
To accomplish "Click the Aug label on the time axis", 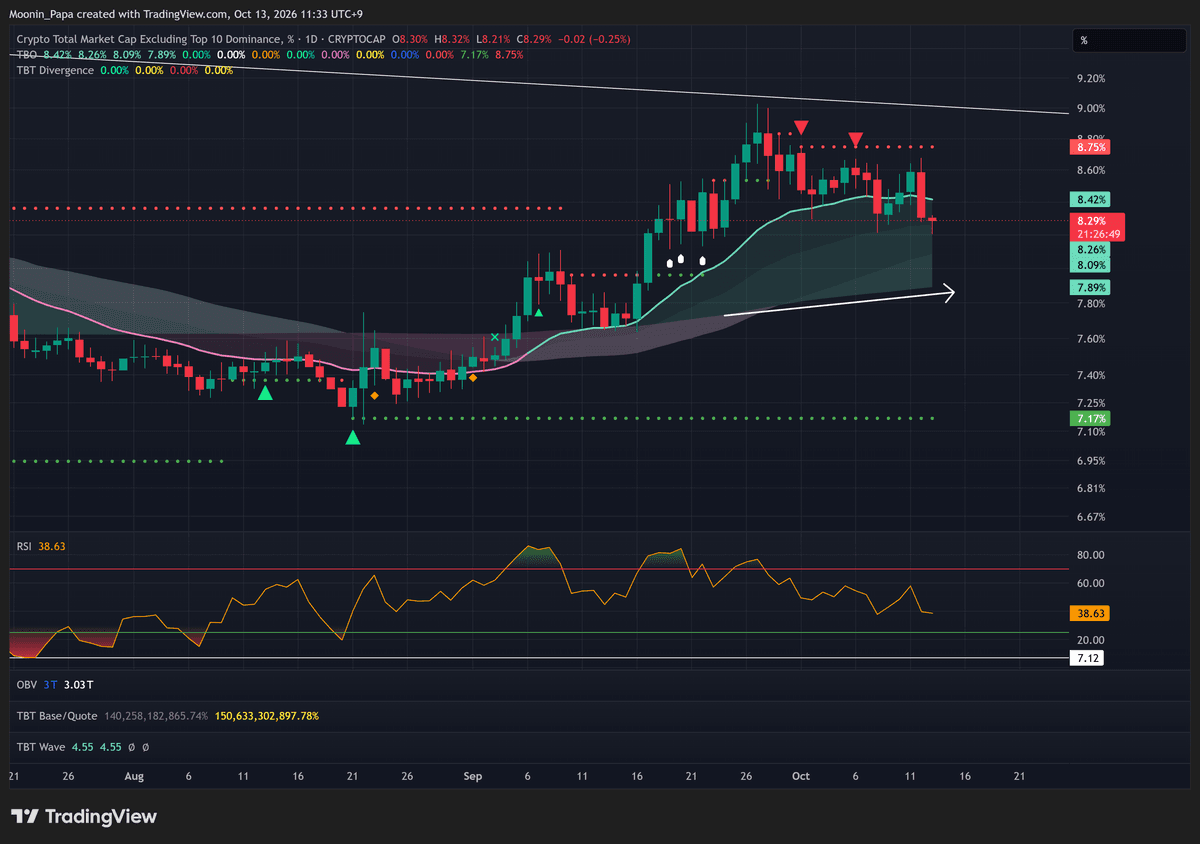I will [x=135, y=776].
